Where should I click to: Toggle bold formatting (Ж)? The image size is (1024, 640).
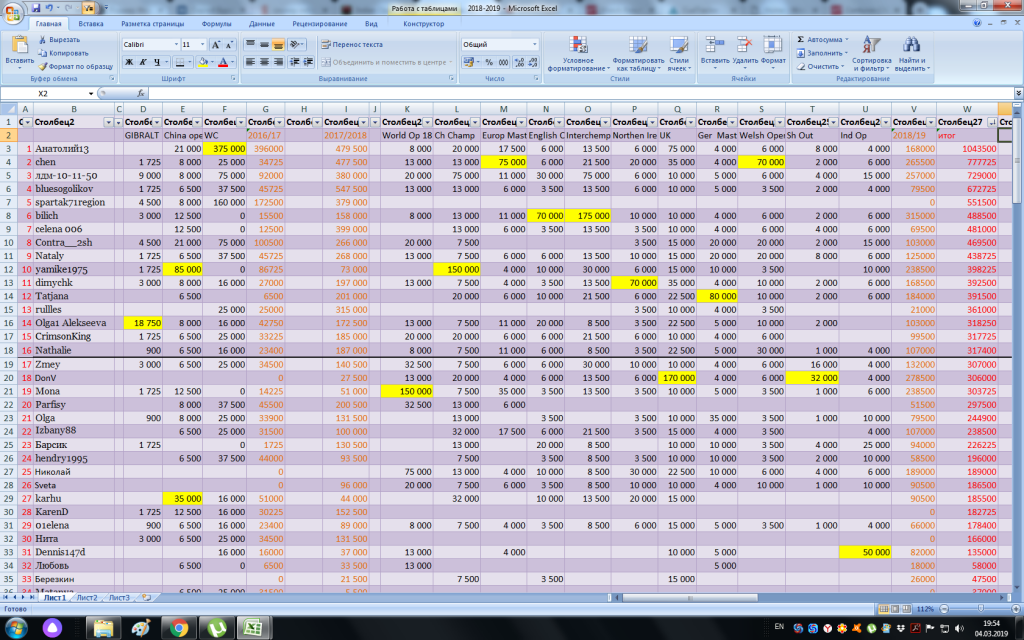point(129,62)
